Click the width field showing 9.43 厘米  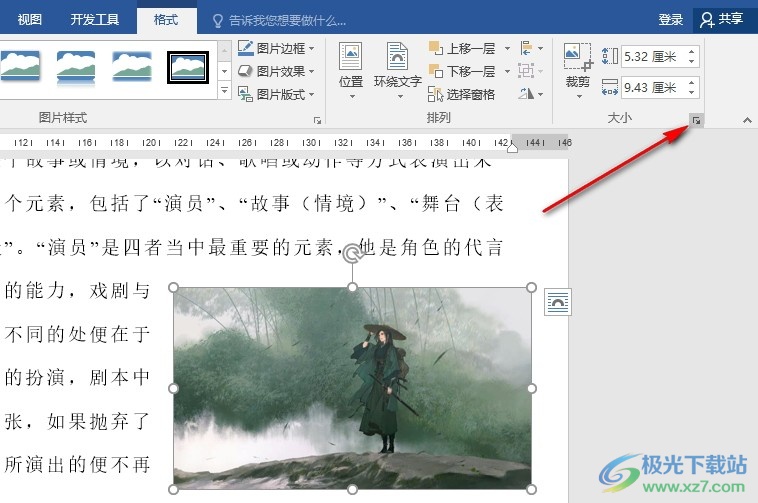653,87
